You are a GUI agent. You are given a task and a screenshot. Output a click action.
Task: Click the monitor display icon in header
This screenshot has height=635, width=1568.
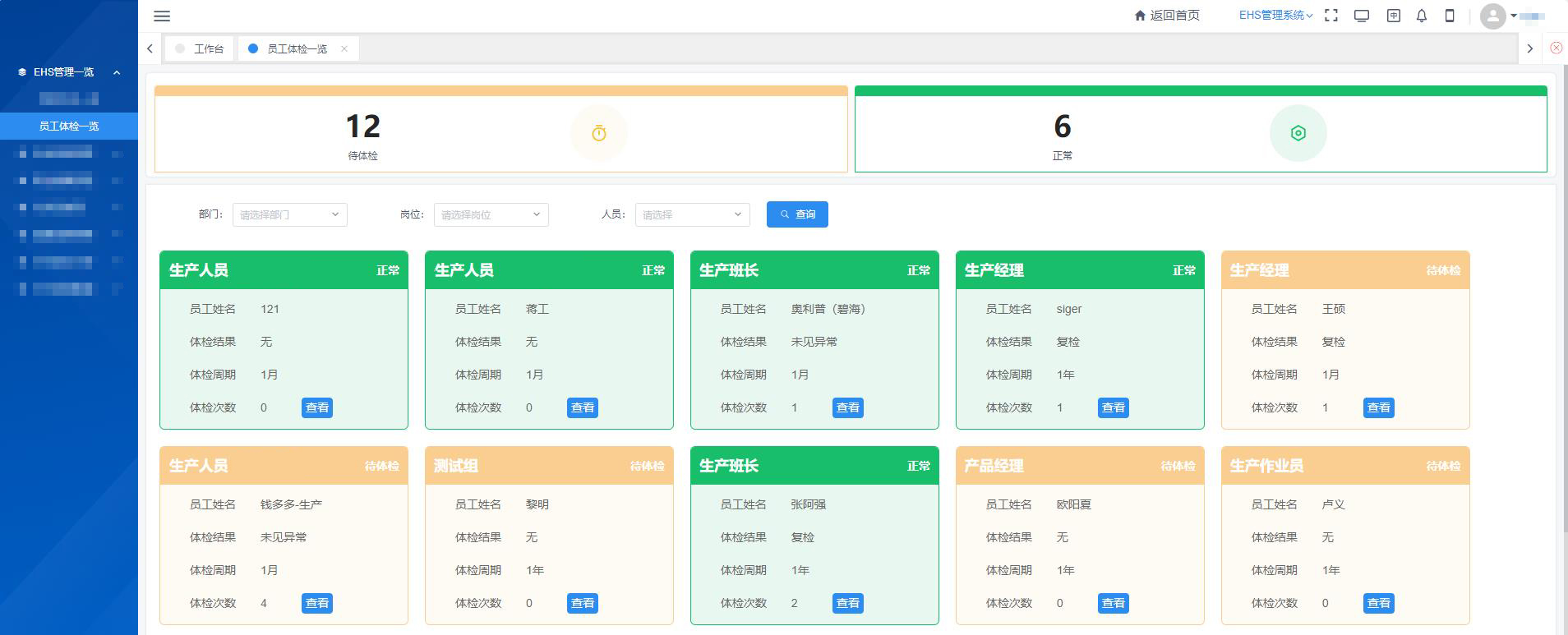point(1362,16)
